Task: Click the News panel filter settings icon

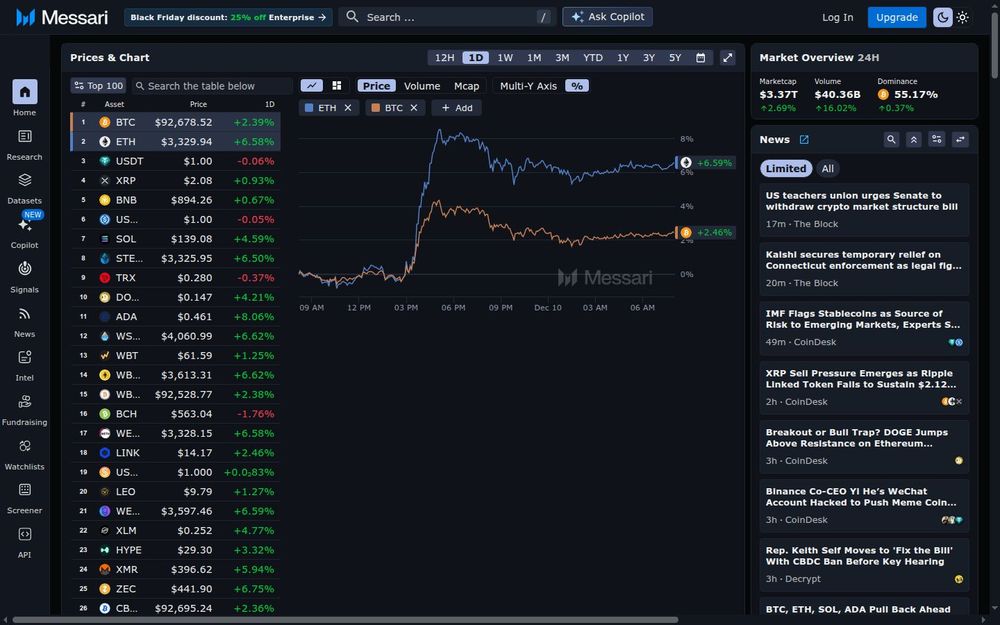Action: click(937, 140)
